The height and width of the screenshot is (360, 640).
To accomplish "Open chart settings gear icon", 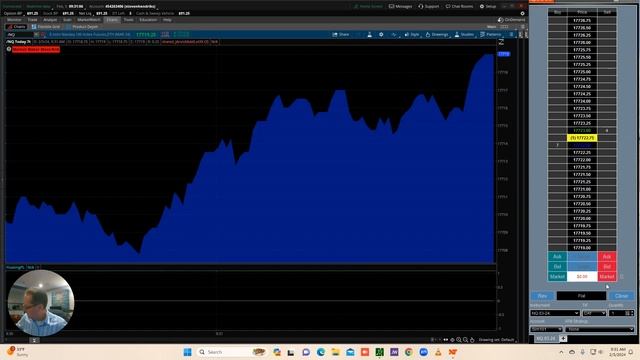I will 381,35.
